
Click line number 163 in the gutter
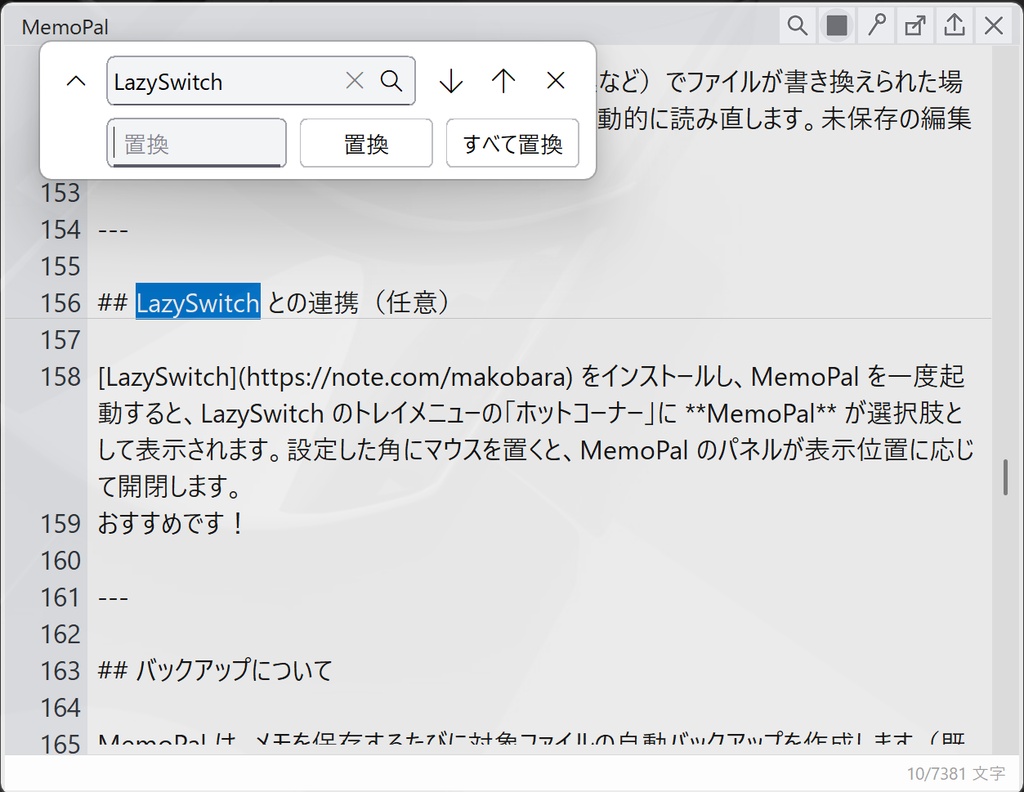(x=61, y=671)
